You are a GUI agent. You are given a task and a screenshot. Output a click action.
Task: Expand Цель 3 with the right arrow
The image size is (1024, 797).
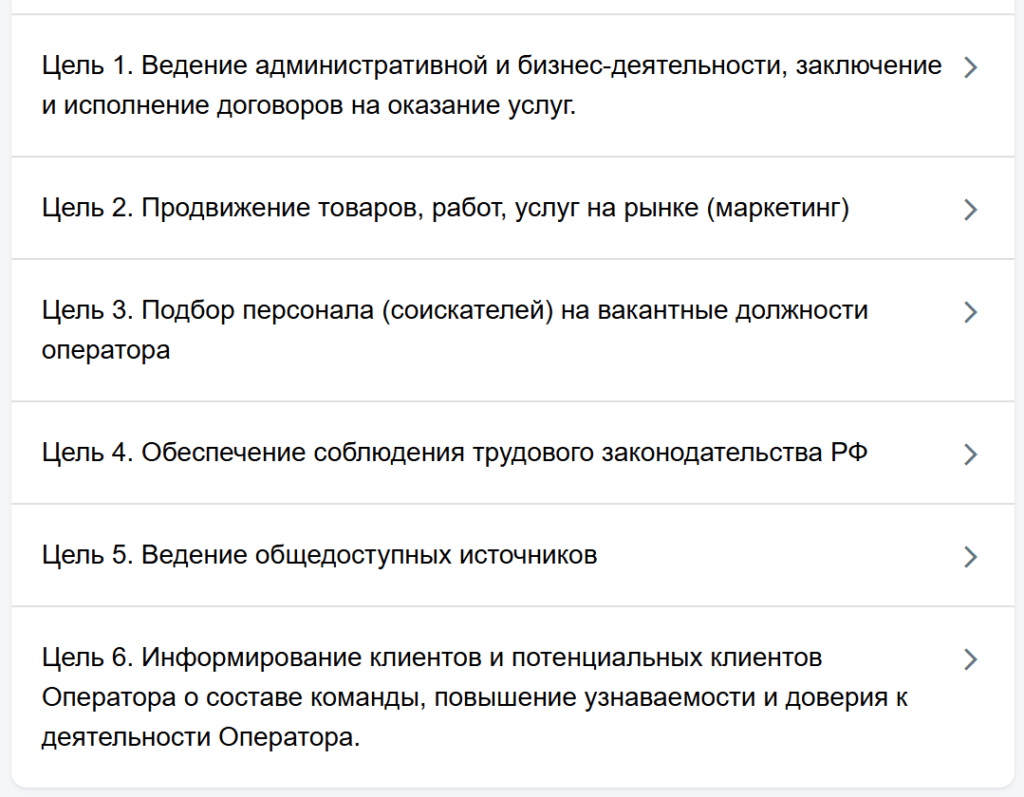[968, 312]
